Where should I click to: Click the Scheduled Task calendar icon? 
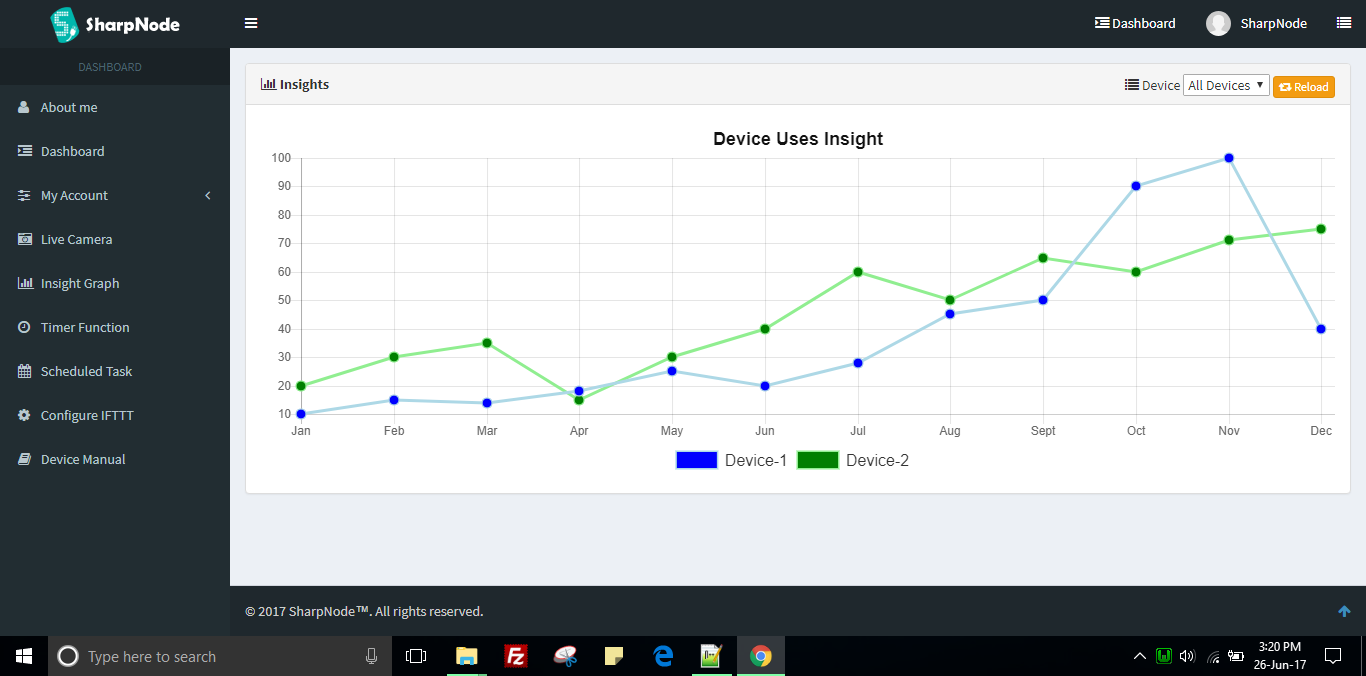[24, 371]
